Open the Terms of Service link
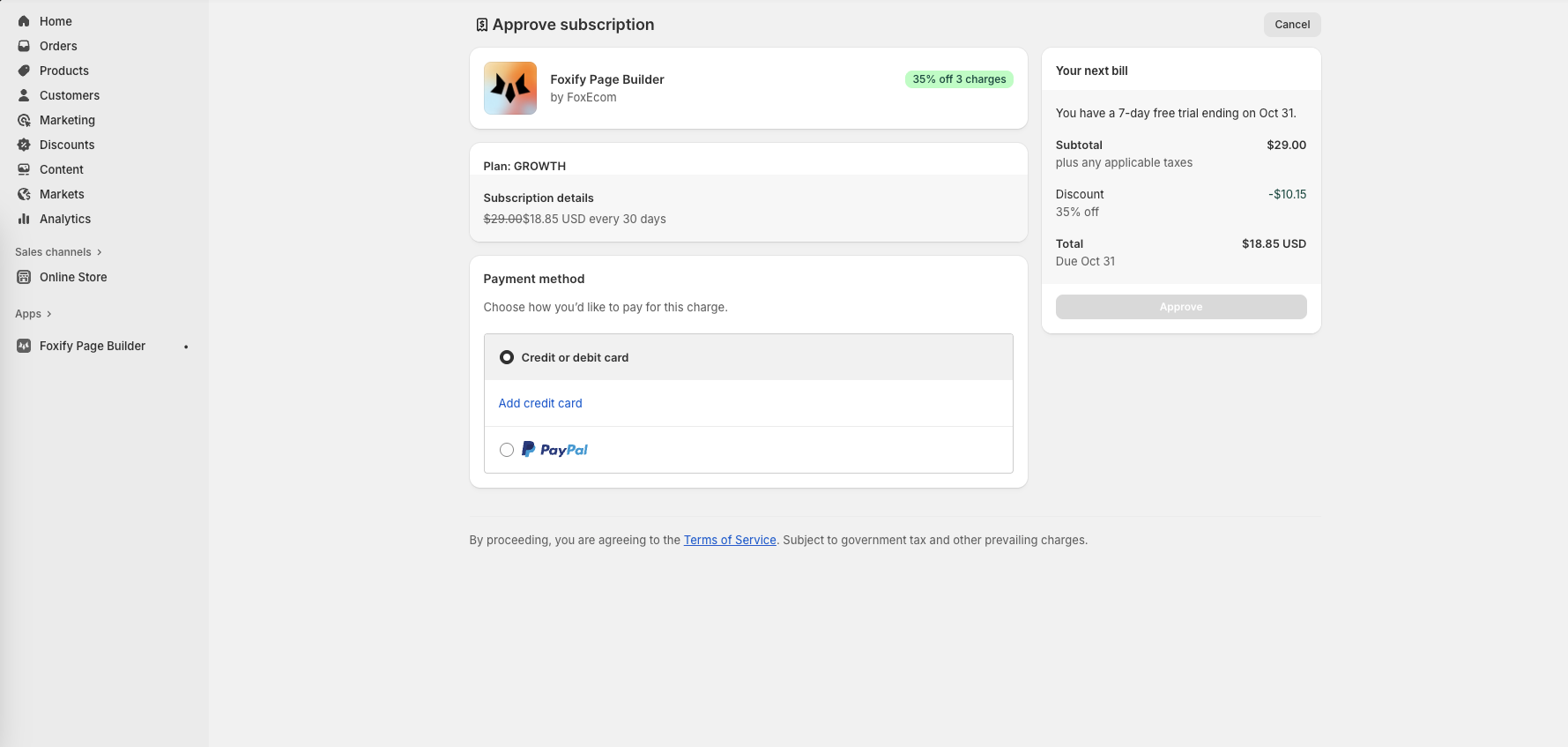This screenshot has height=747, width=1568. point(730,540)
